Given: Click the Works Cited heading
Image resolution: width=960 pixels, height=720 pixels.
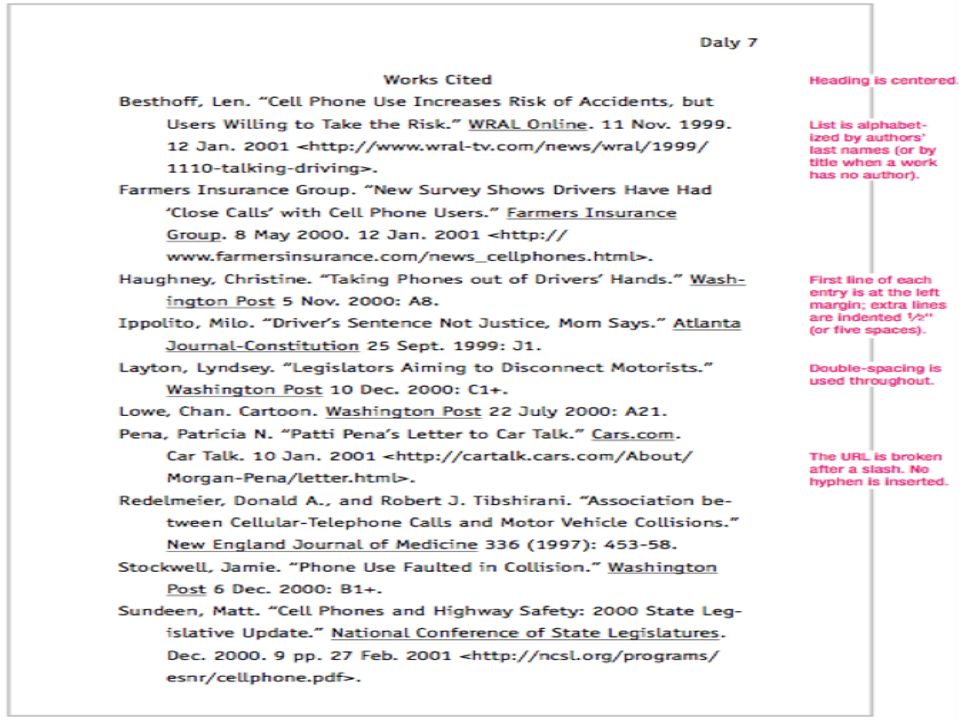Looking at the screenshot, I should click(x=437, y=80).
